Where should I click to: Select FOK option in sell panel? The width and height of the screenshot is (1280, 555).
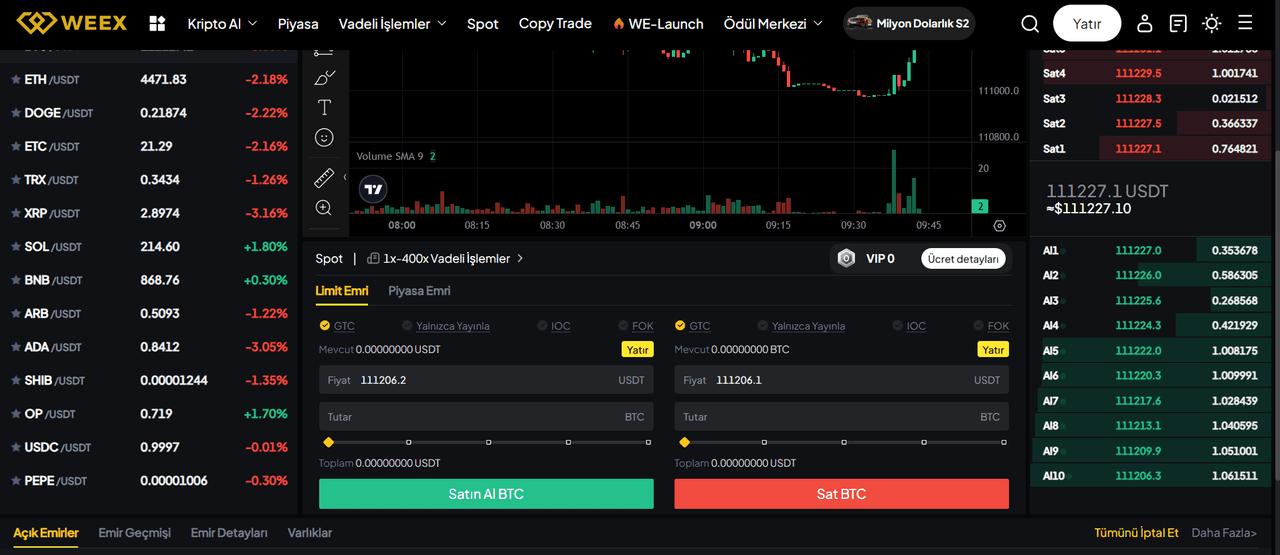click(x=992, y=326)
